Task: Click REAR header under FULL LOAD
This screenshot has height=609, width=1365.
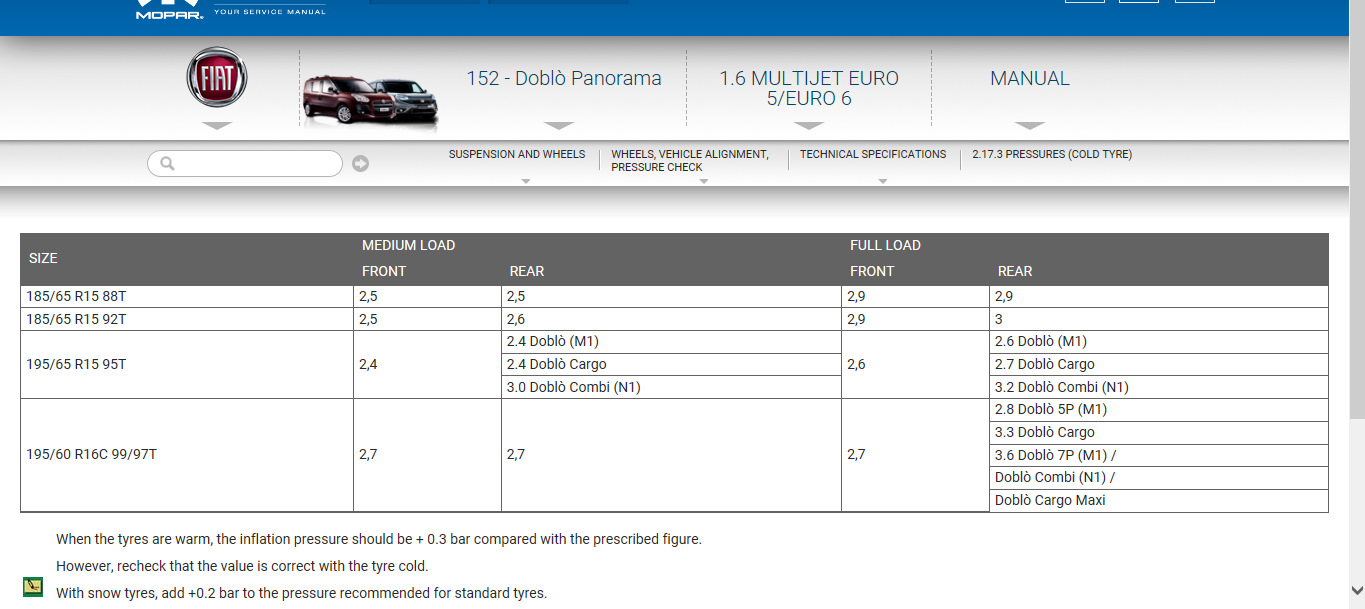Action: coord(1015,271)
